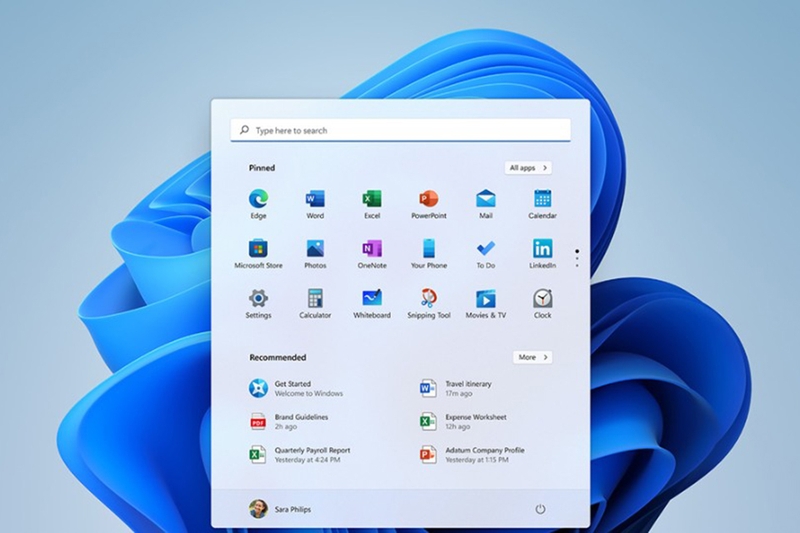Viewport: 800px width, 533px height.
Task: Open Settings from pinned apps
Action: [x=258, y=303]
